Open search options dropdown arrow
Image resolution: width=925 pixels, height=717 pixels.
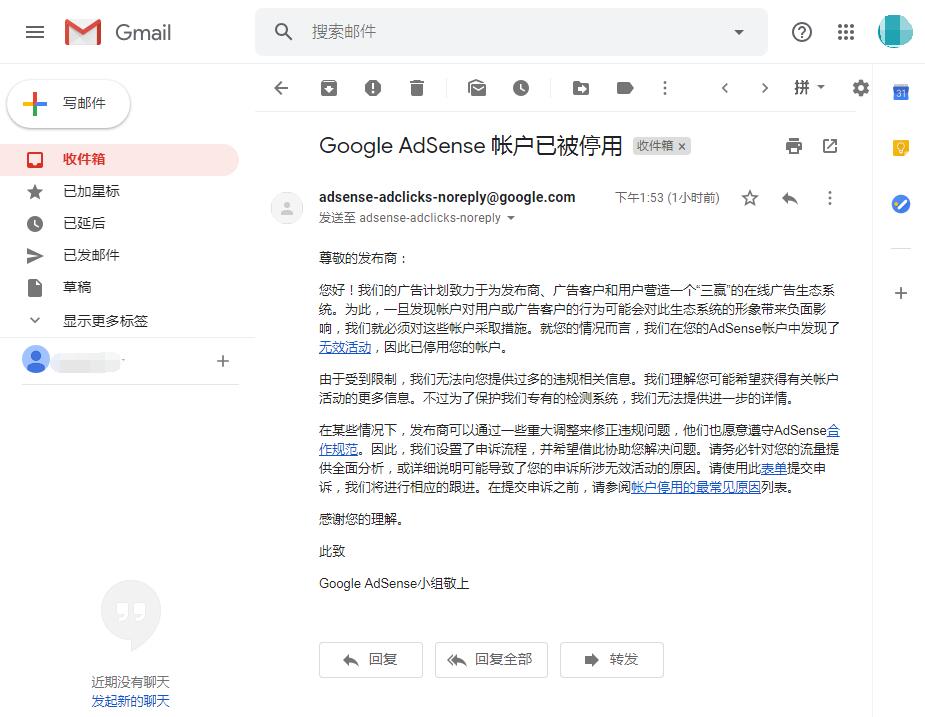[x=739, y=32]
